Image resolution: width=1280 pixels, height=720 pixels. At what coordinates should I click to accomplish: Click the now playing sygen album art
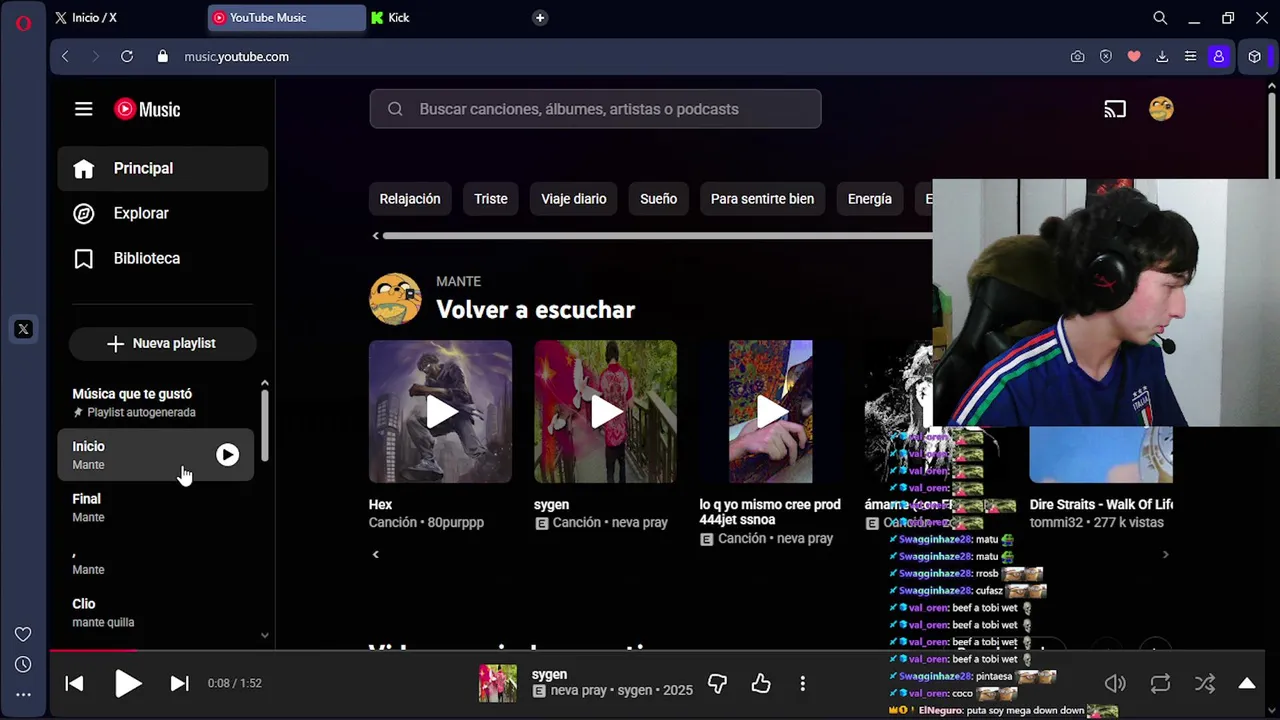[498, 684]
